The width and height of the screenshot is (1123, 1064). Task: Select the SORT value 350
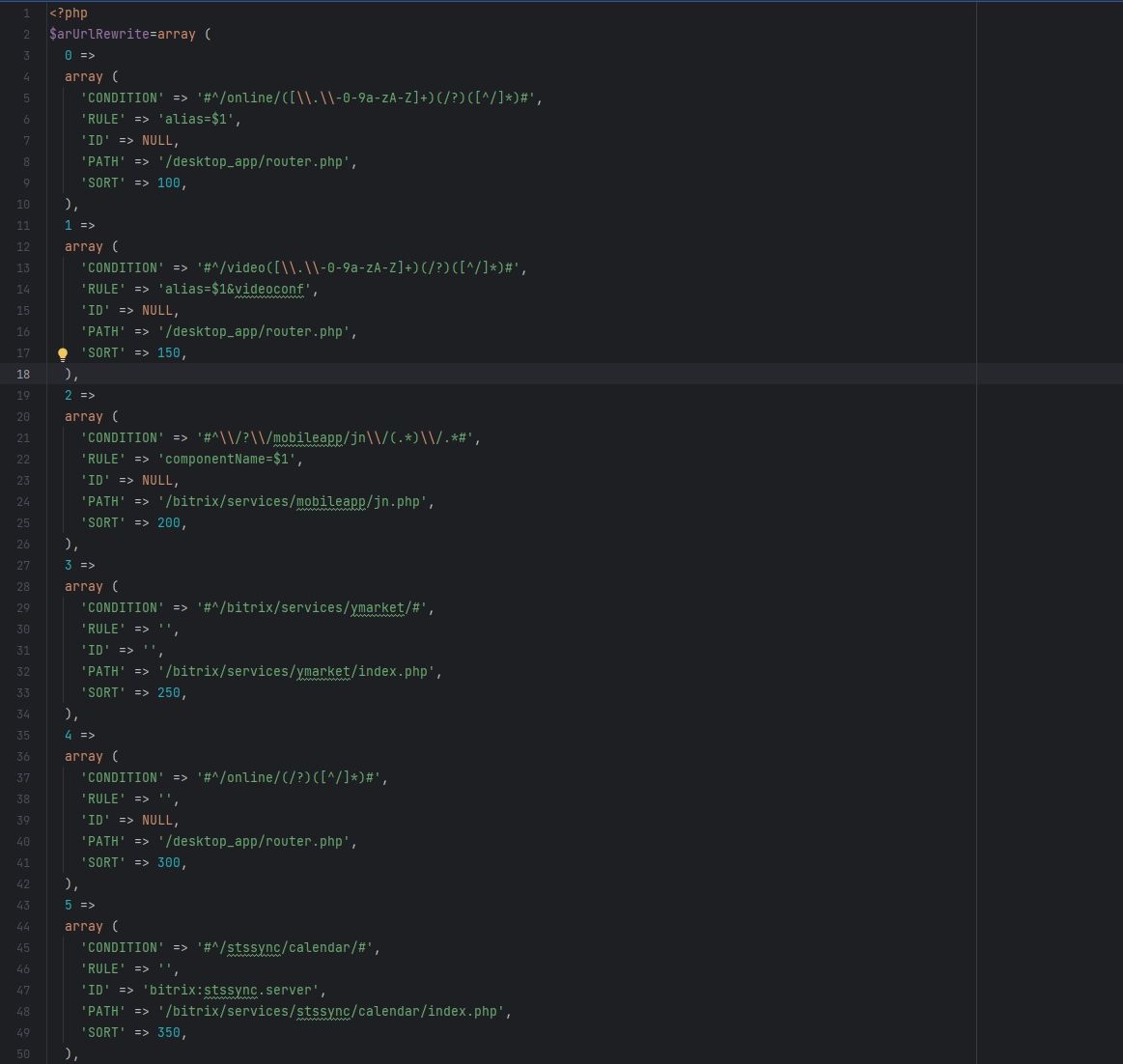click(169, 1033)
